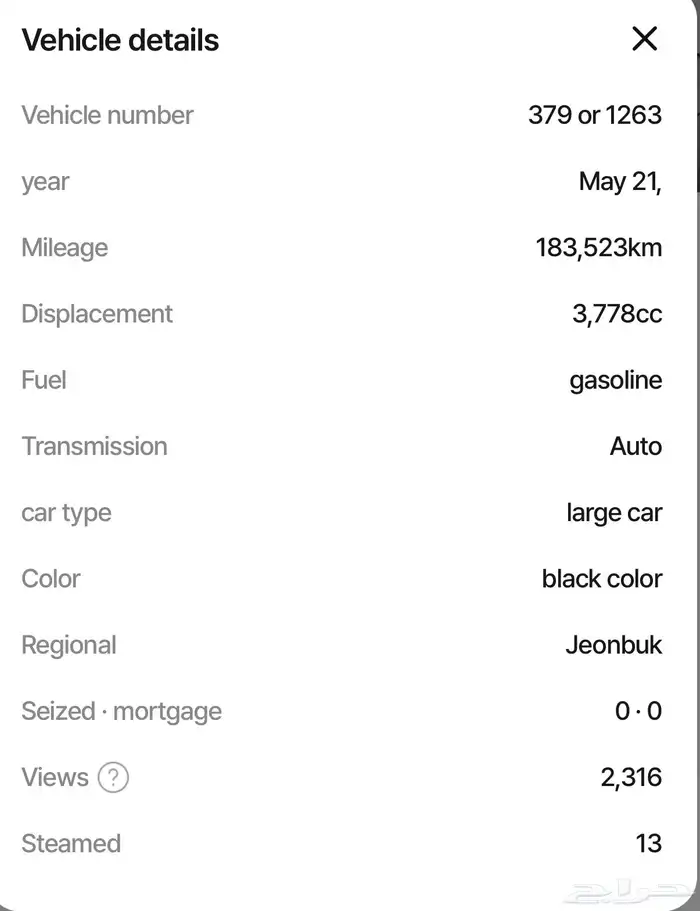Click the Vehicle number label
700x911 pixels.
(107, 115)
